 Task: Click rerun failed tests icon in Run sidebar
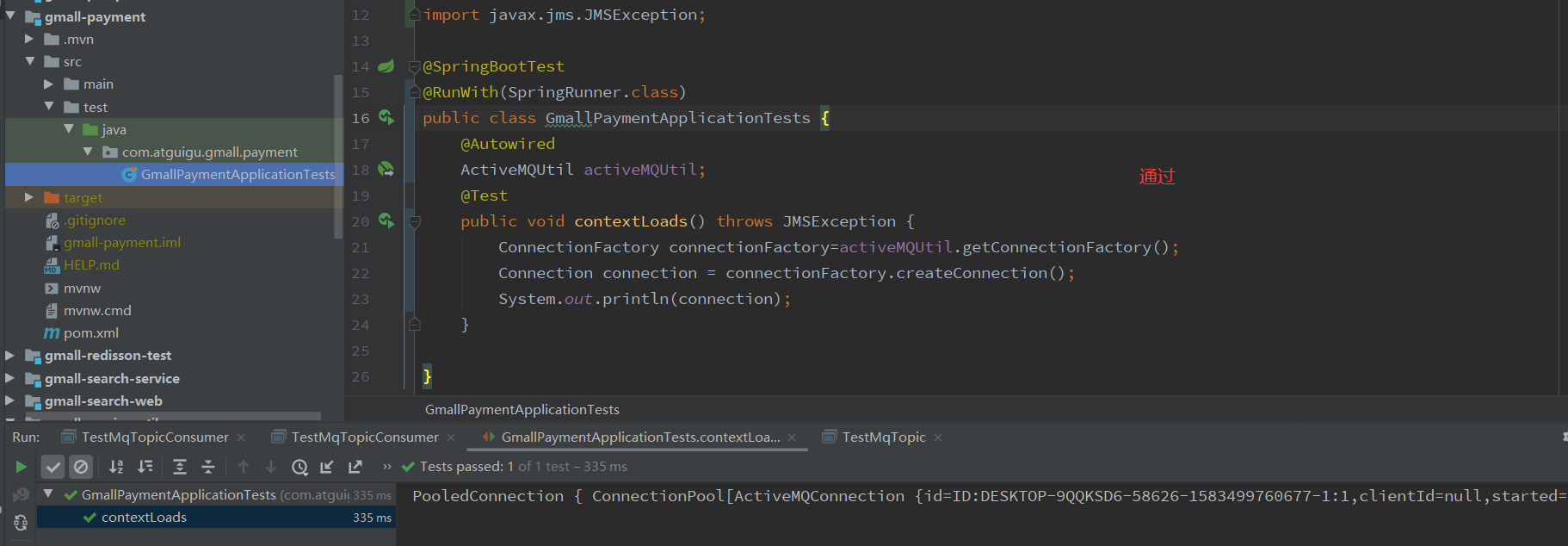tap(21, 495)
